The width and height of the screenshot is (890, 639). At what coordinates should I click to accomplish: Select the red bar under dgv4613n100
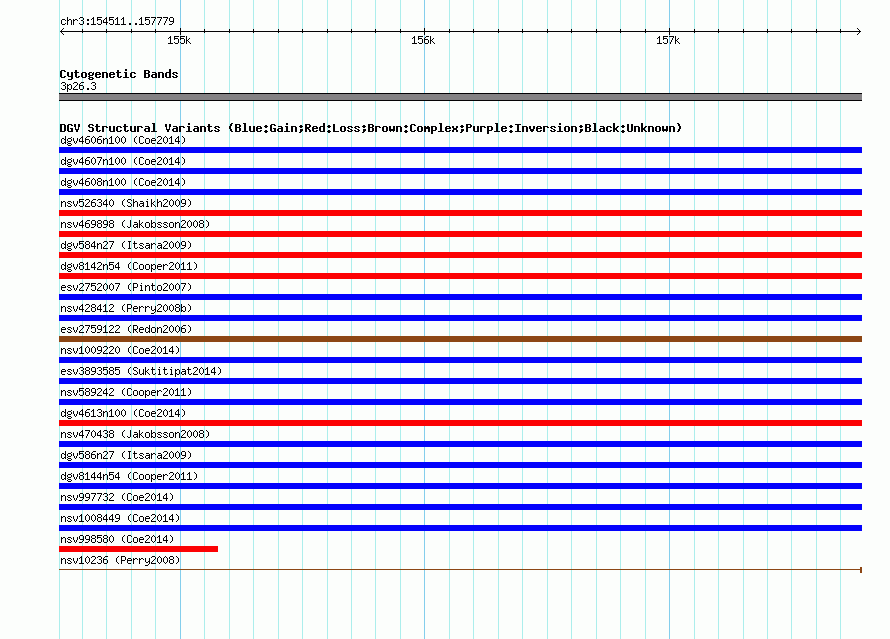click(x=460, y=423)
